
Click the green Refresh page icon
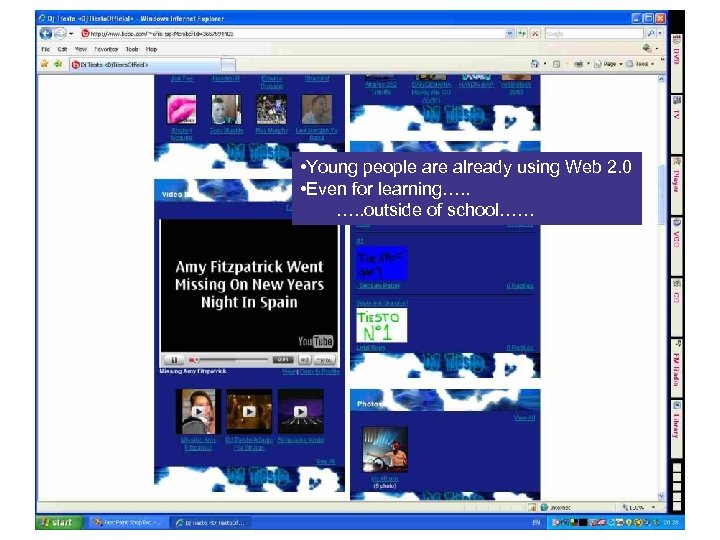coord(522,34)
